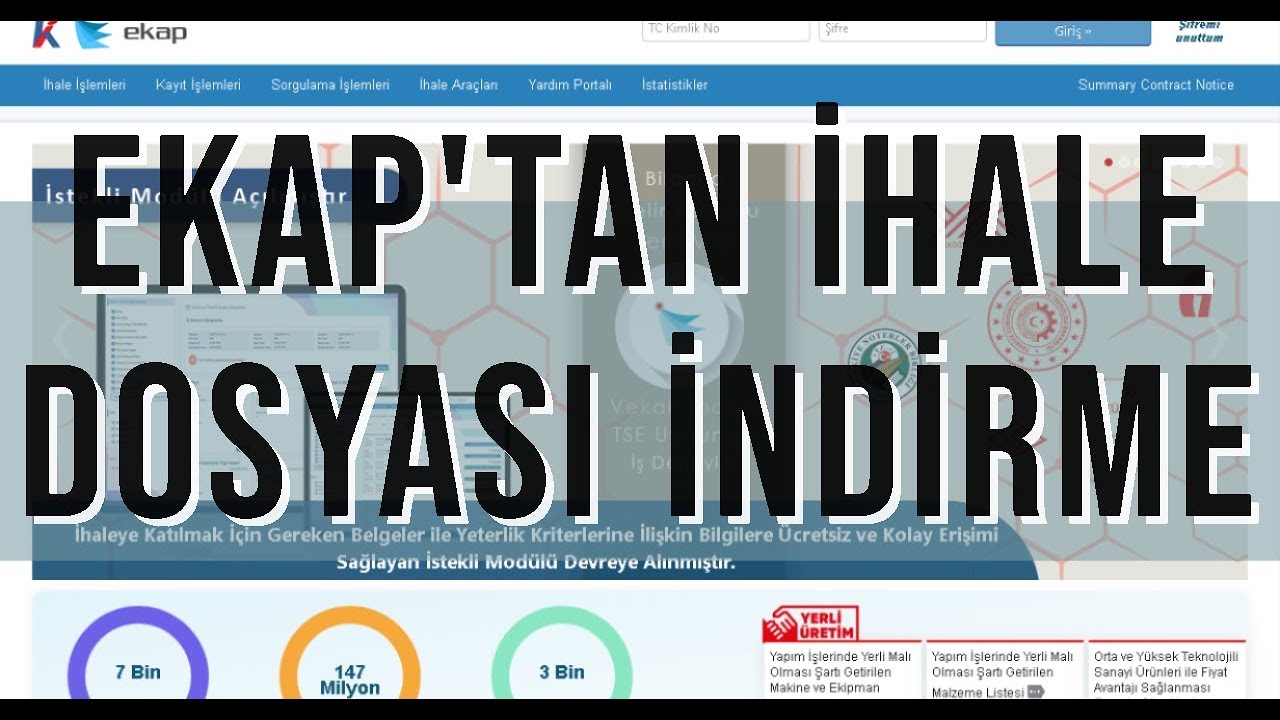The height and width of the screenshot is (720, 1280).
Task: Go to previous carousel slide arrow
Action: point(62,340)
